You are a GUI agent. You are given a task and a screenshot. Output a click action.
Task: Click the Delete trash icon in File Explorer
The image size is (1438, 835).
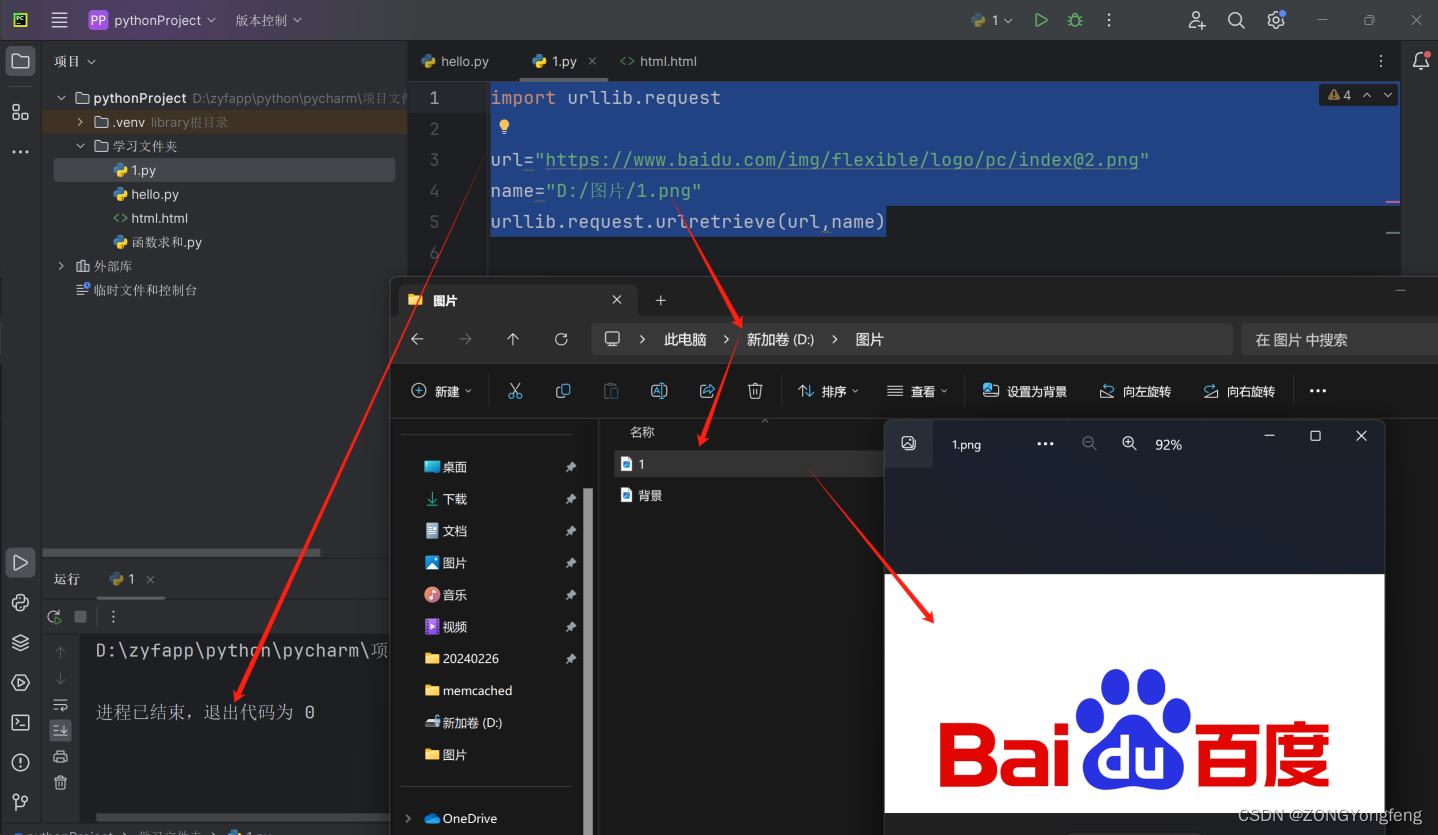click(755, 391)
